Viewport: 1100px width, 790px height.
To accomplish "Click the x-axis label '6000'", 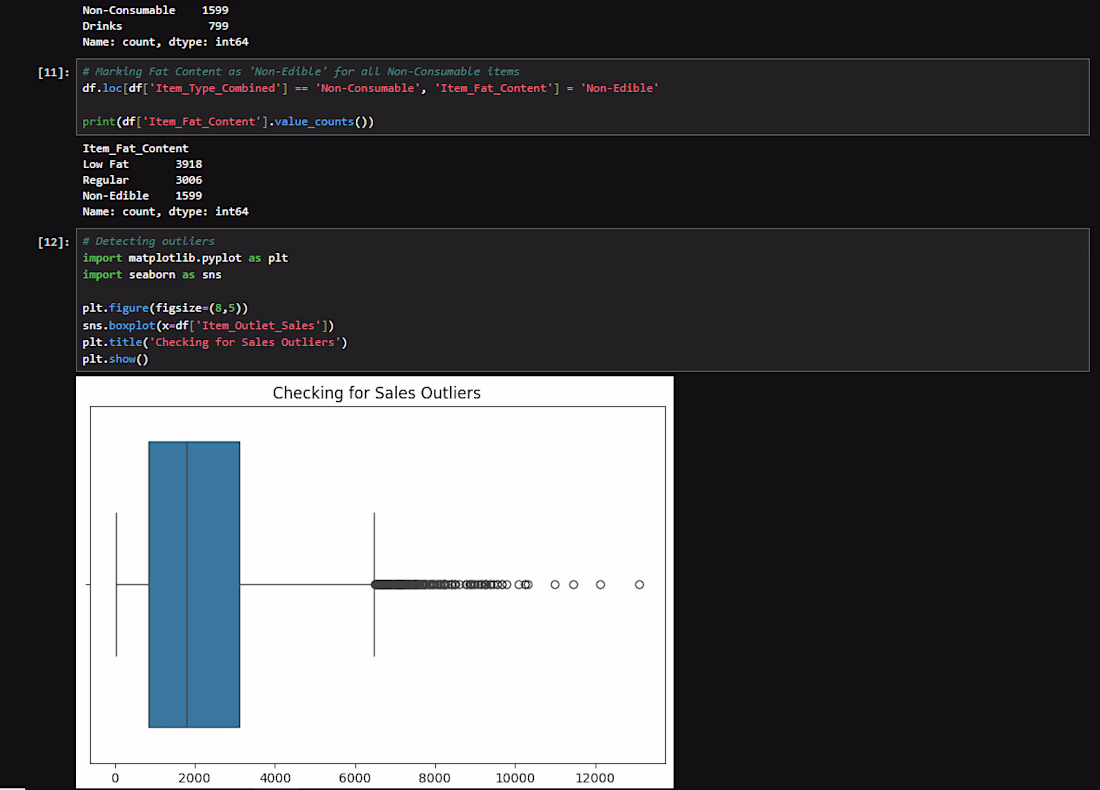I will pos(355,778).
